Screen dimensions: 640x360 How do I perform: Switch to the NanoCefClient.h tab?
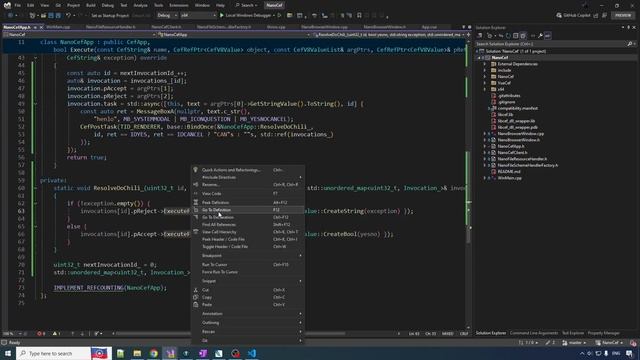[166, 27]
